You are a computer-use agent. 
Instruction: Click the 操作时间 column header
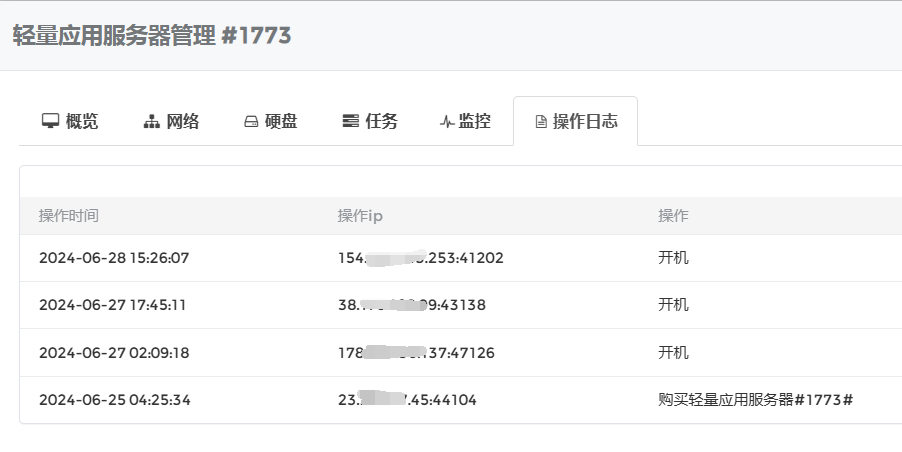69,216
